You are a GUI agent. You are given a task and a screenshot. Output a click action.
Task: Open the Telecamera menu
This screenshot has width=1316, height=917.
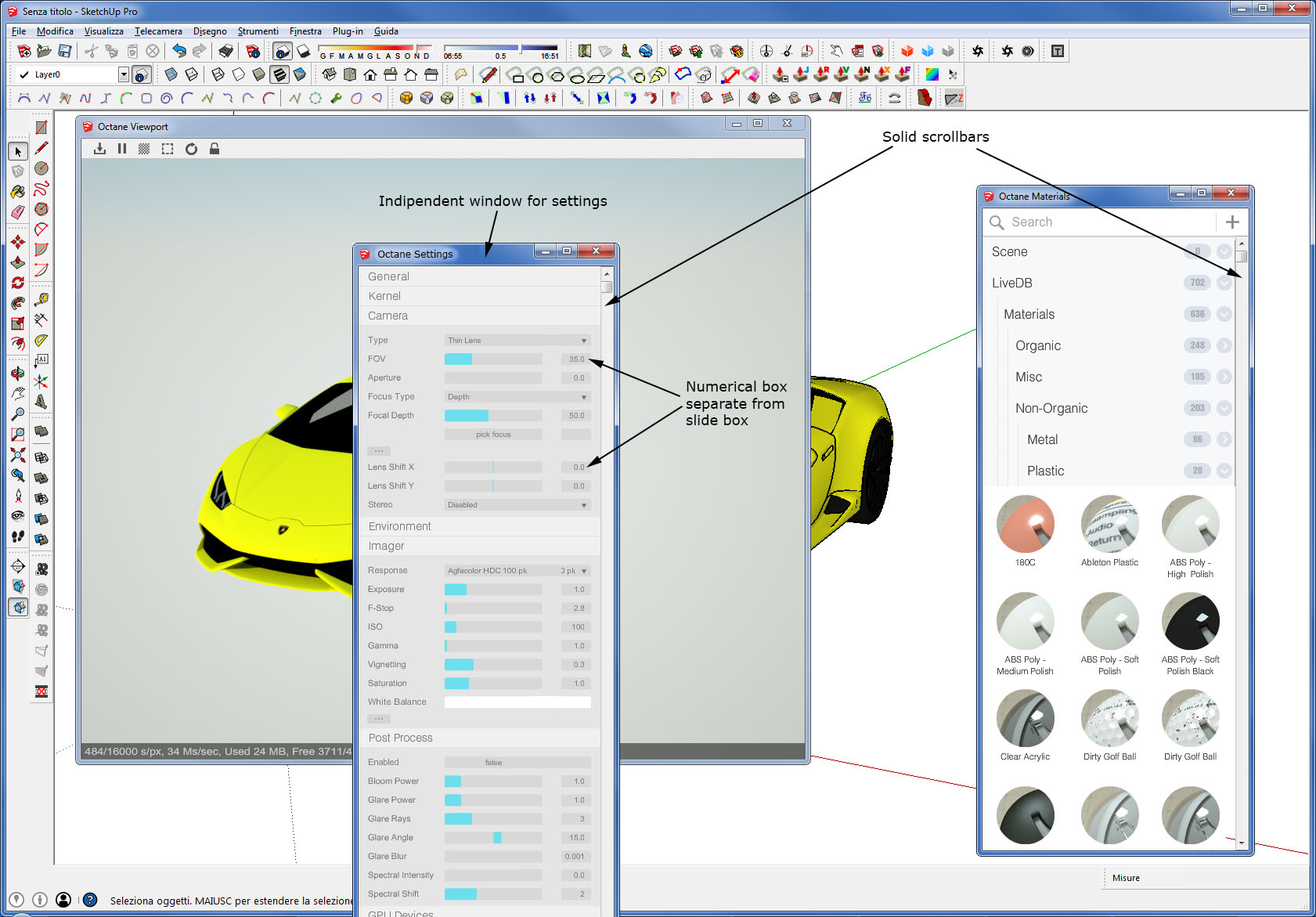coord(158,31)
